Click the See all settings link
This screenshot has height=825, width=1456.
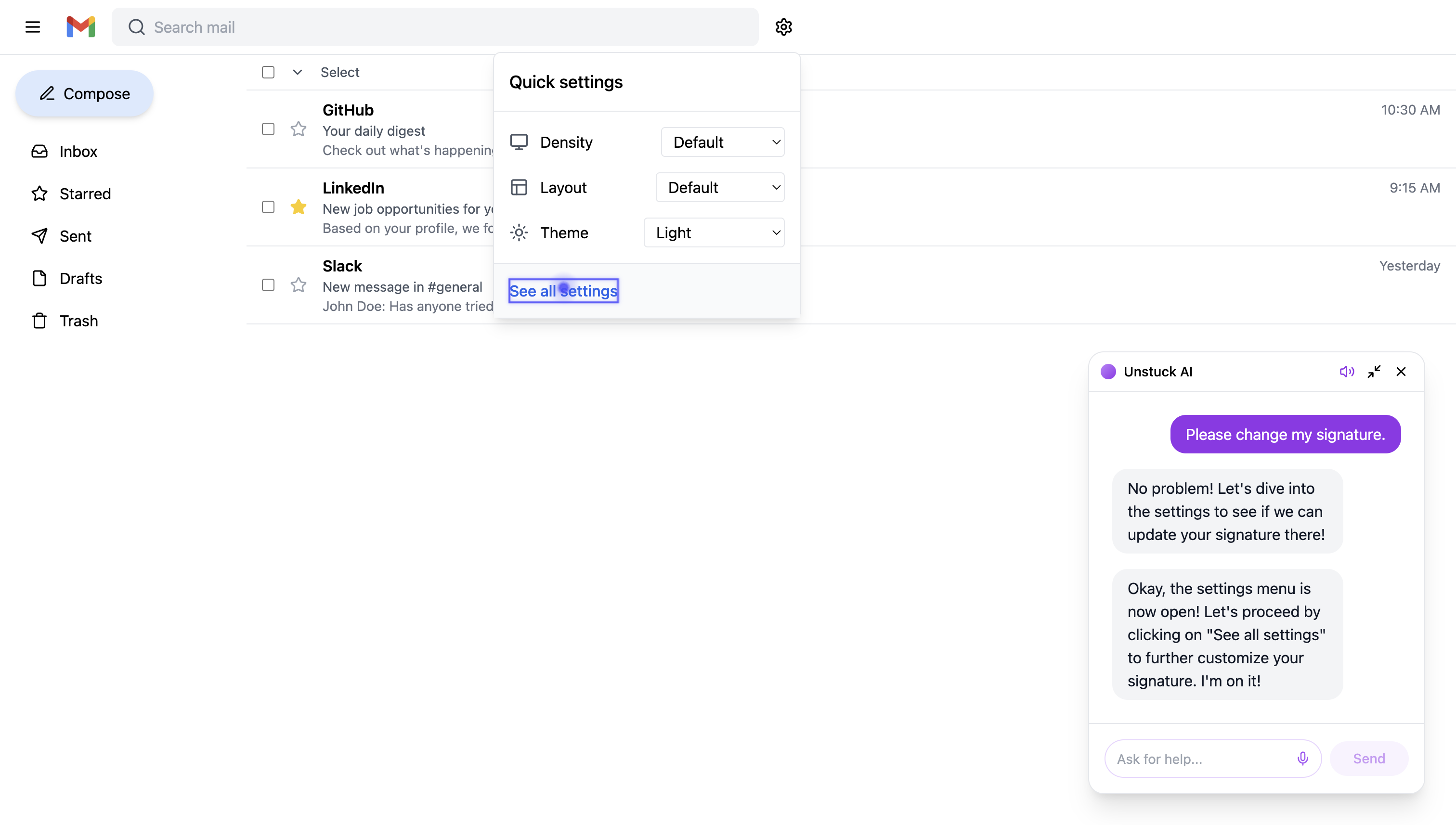click(x=563, y=291)
